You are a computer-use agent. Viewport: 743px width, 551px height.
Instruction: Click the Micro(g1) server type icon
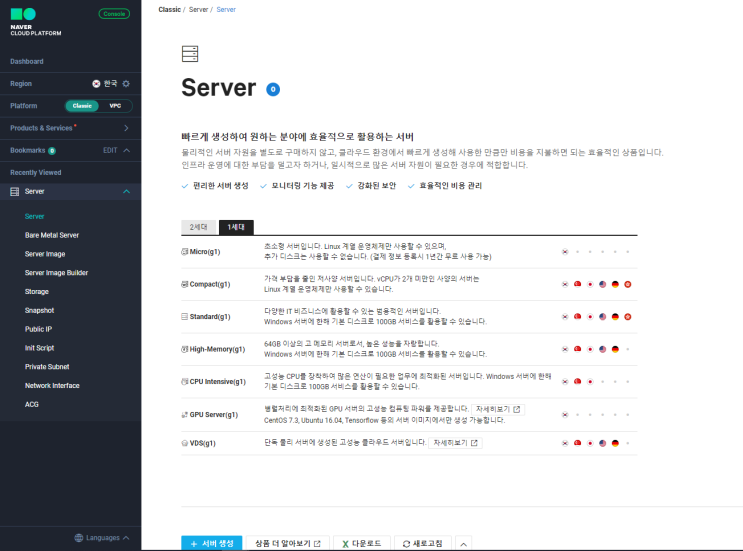pyautogui.click(x=185, y=252)
